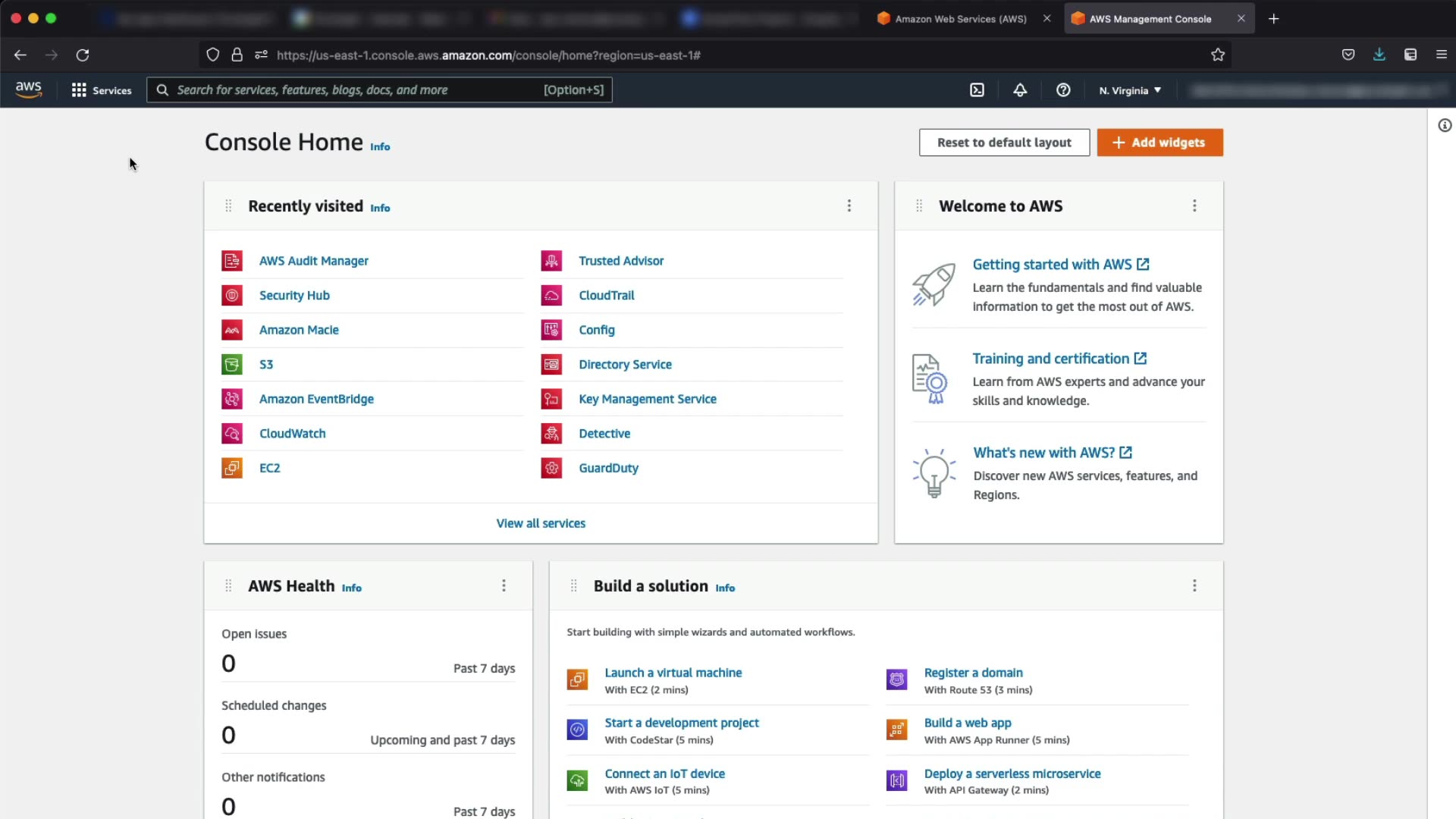Open the Services grid menu
1456x819 pixels.
(x=101, y=90)
